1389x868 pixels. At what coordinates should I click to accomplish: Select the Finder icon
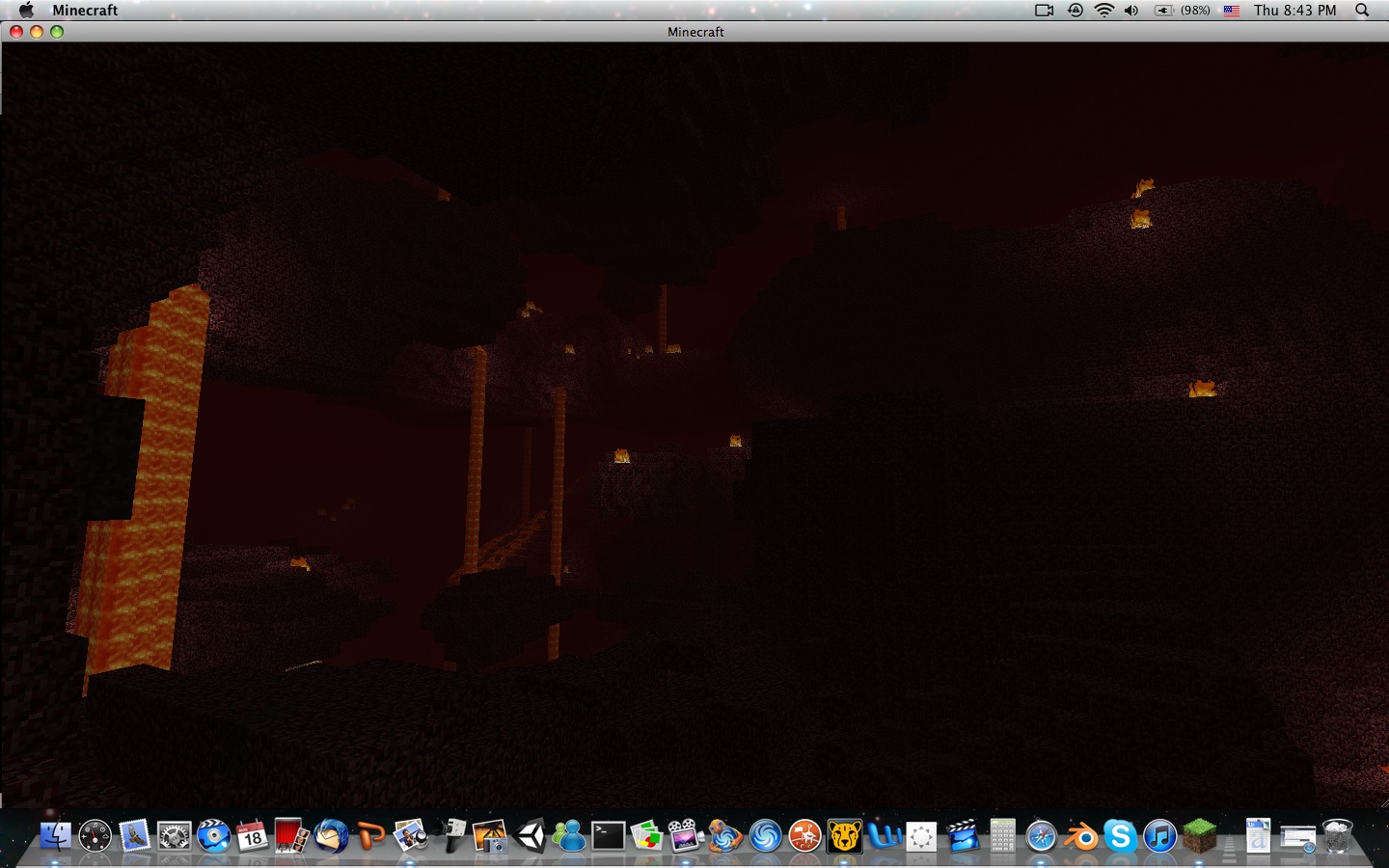pyautogui.click(x=56, y=836)
